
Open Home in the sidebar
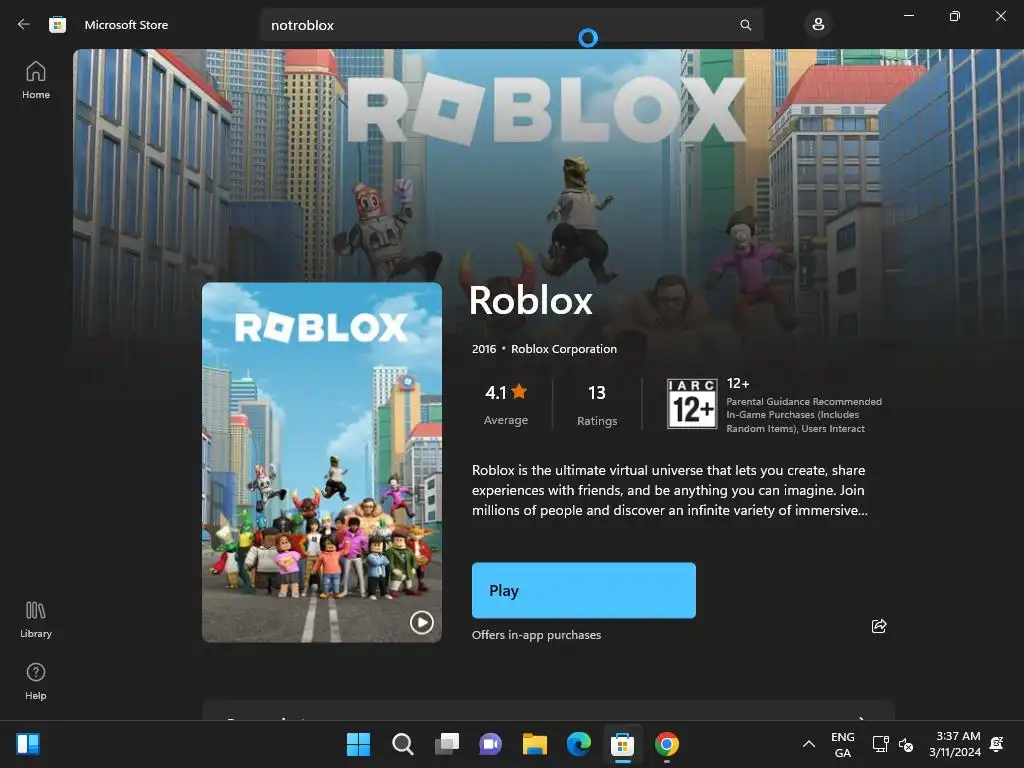pos(36,80)
